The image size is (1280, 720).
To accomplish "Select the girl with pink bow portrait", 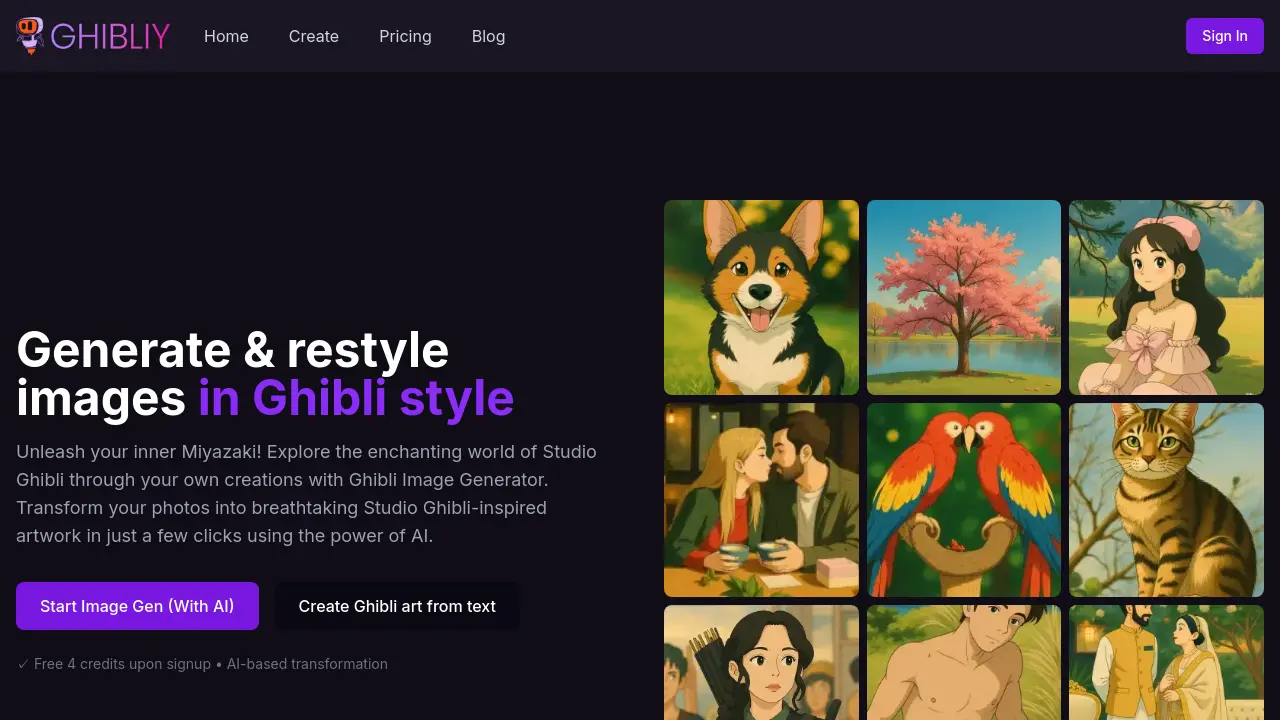I will (1166, 297).
